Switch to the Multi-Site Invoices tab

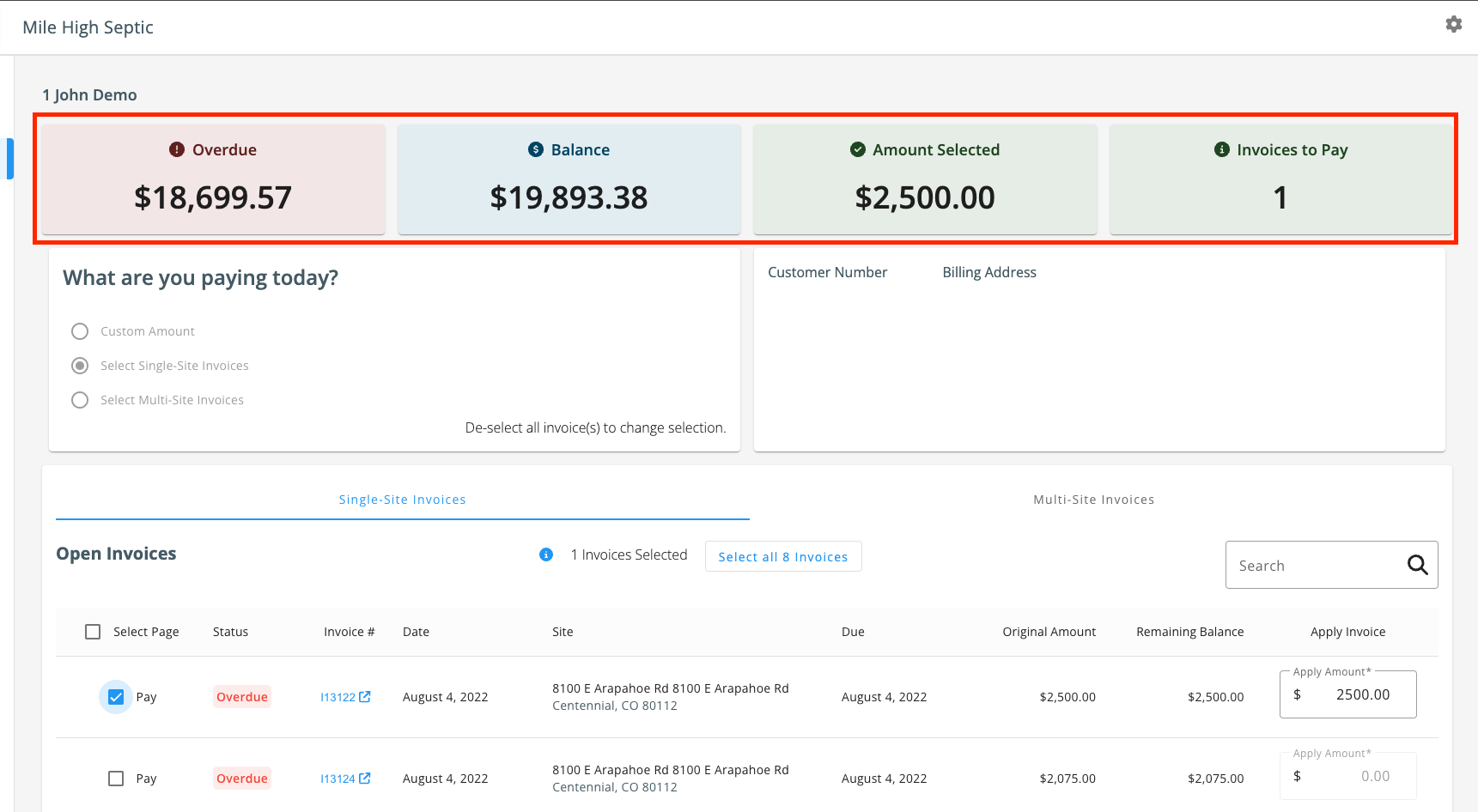pyautogui.click(x=1093, y=500)
